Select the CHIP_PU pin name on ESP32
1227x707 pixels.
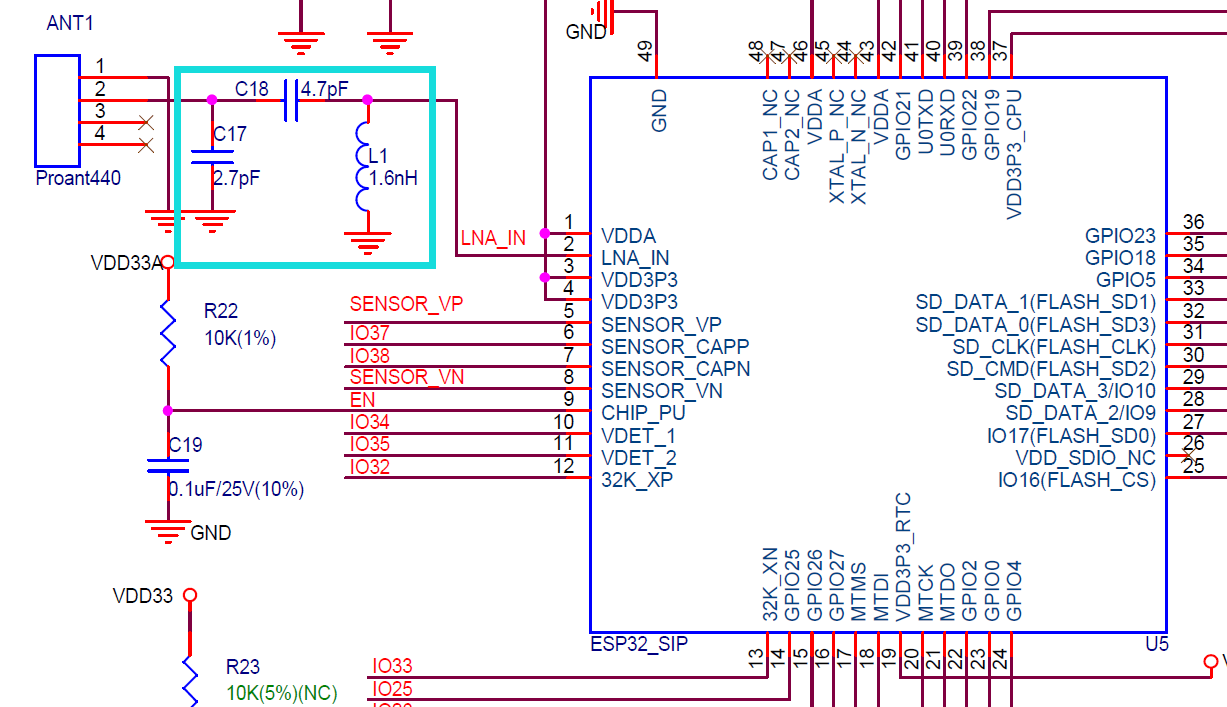643,413
